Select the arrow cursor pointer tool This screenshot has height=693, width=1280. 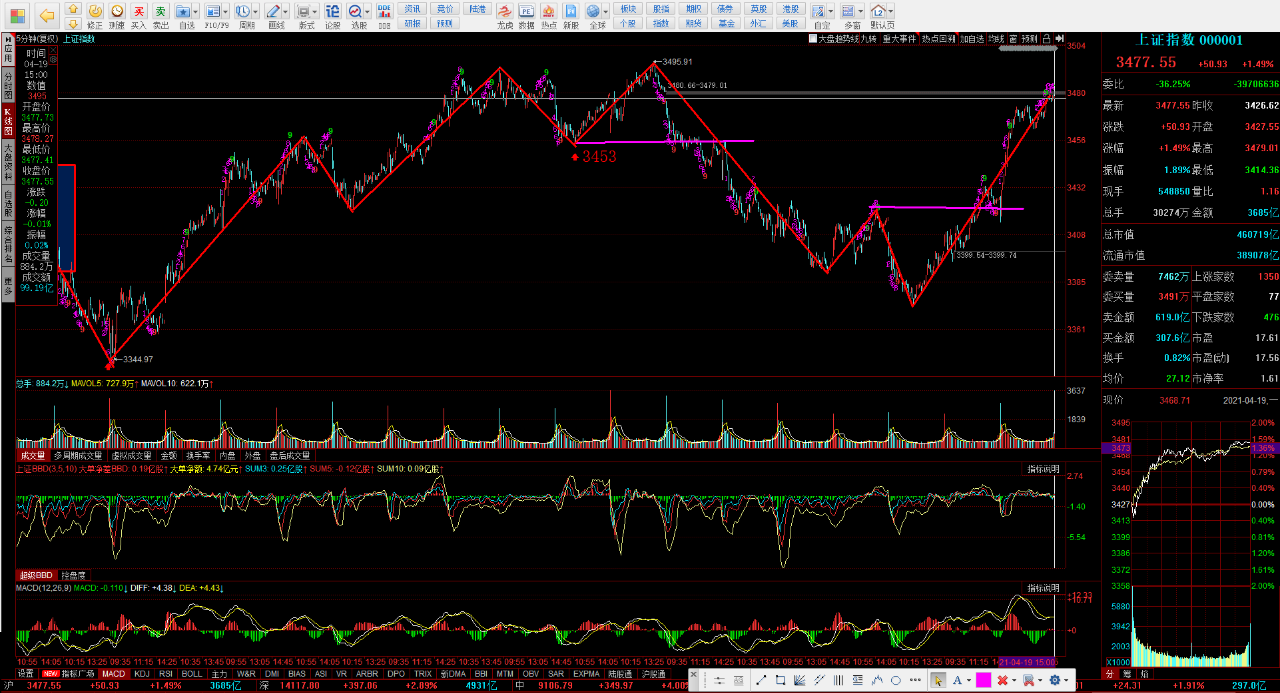pos(938,680)
